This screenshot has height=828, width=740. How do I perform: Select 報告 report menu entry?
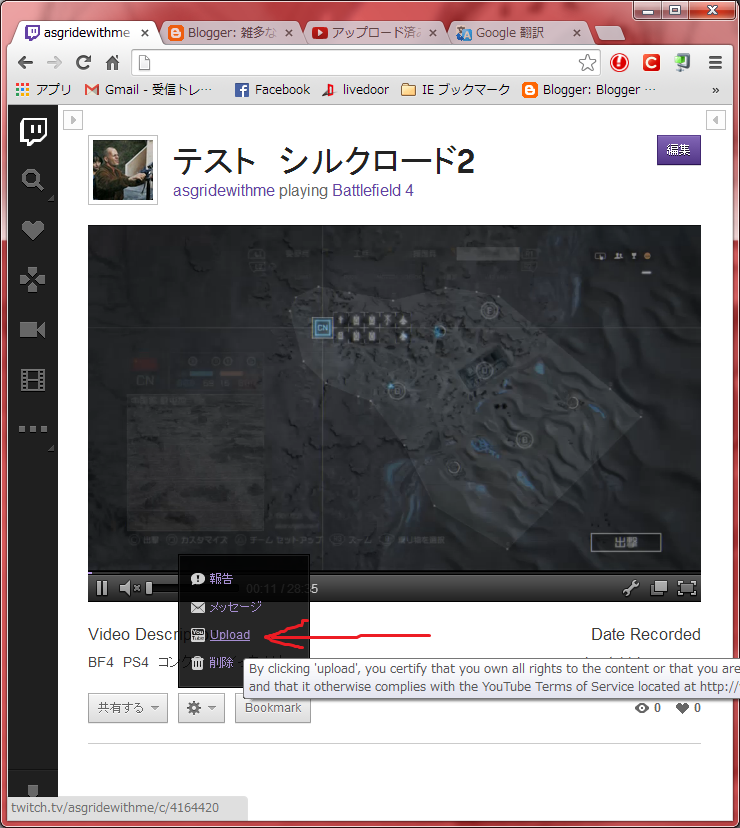[212, 579]
